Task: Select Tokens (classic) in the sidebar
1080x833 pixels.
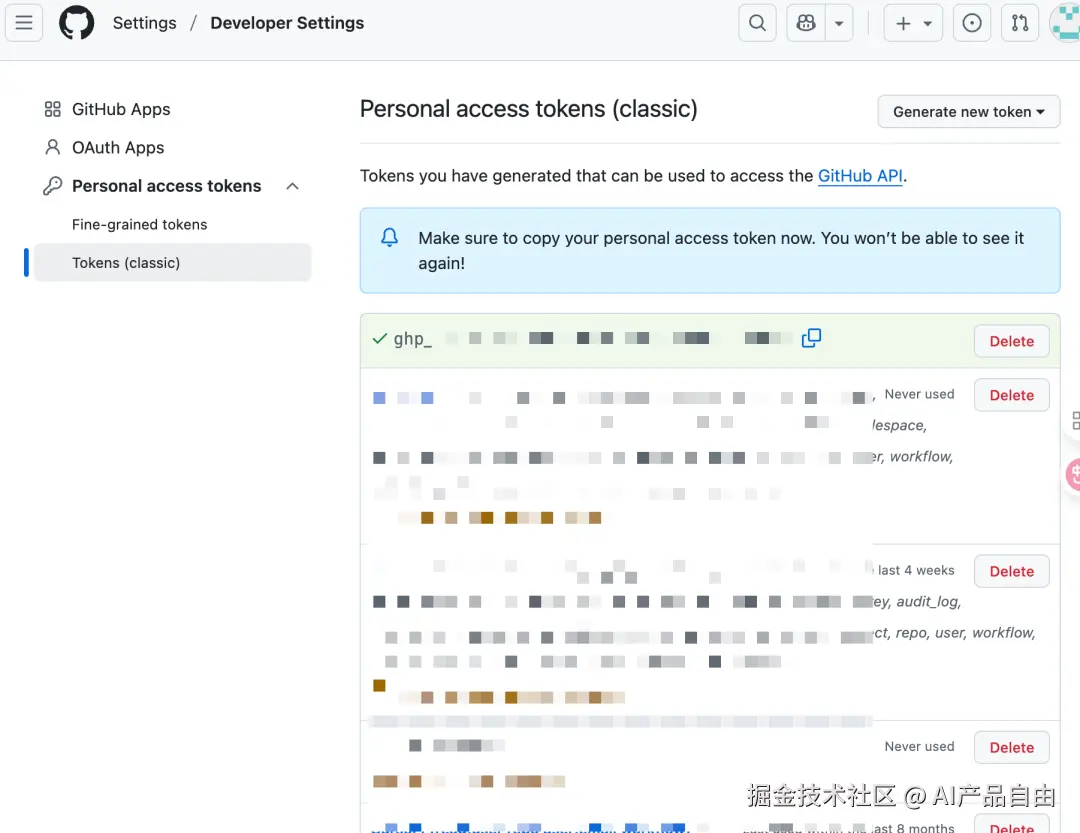Action: tap(126, 262)
